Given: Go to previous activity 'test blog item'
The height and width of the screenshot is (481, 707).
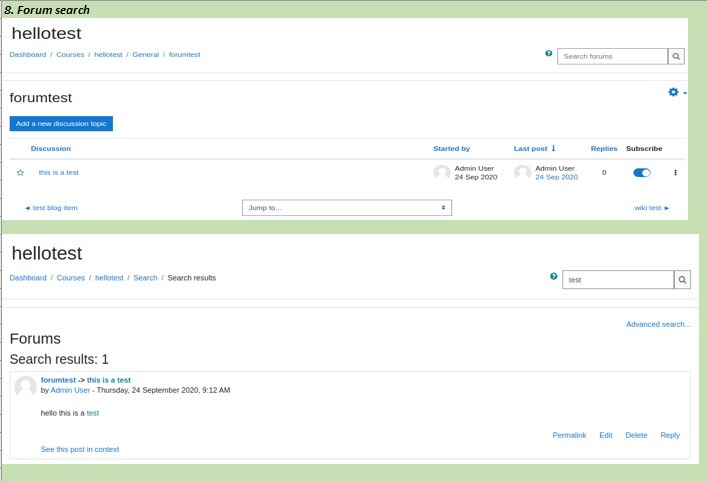Looking at the screenshot, I should (x=51, y=208).
